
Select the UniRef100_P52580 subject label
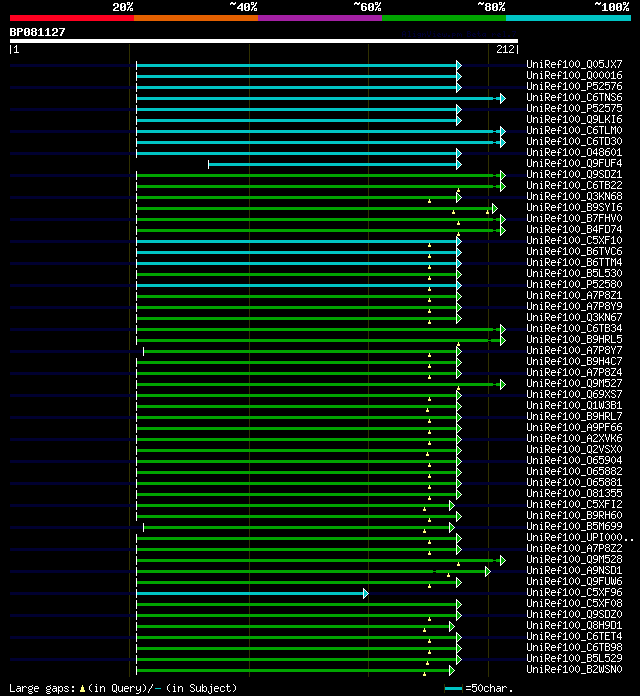[574, 285]
